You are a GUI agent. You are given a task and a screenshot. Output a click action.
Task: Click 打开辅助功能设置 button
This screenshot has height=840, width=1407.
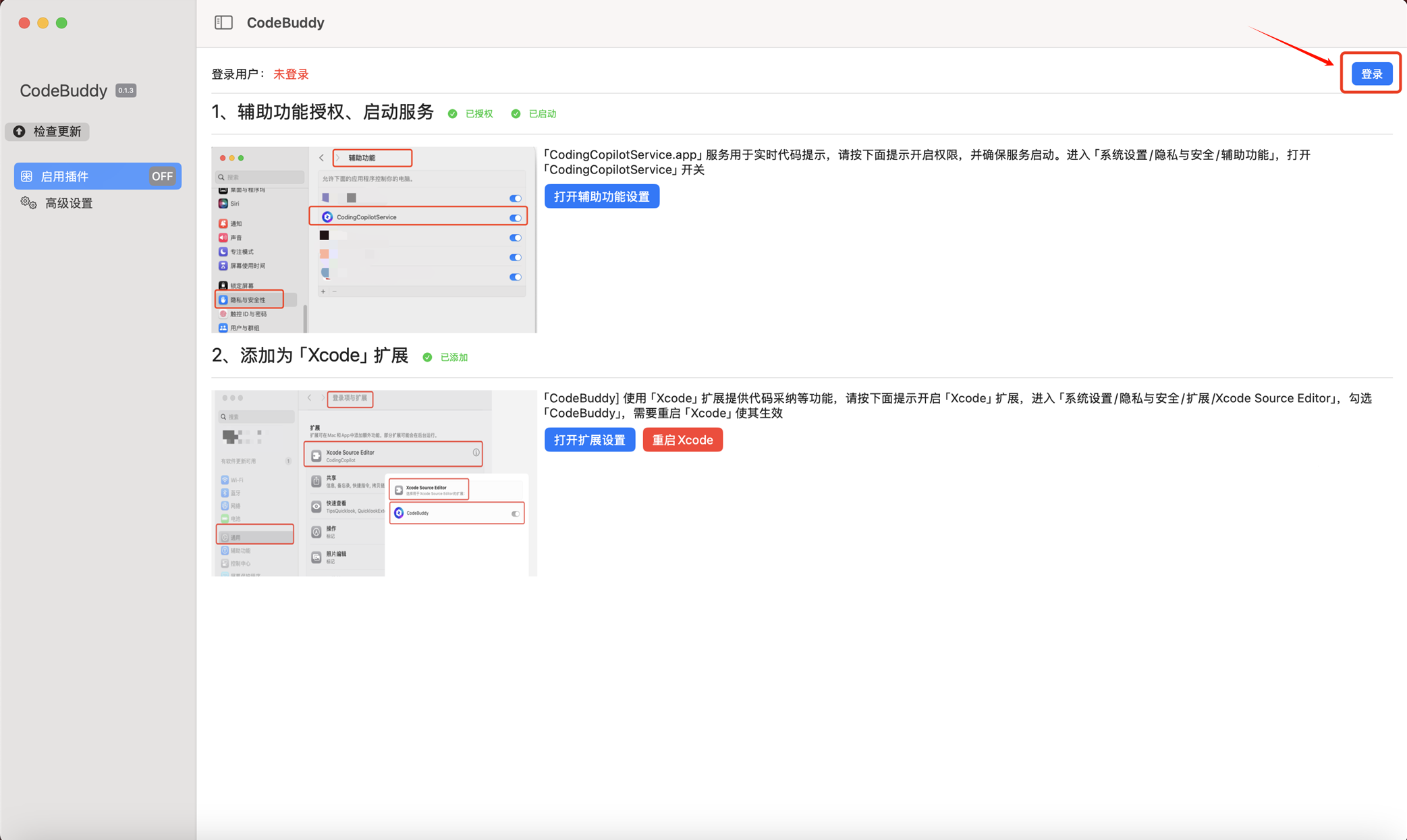601,196
